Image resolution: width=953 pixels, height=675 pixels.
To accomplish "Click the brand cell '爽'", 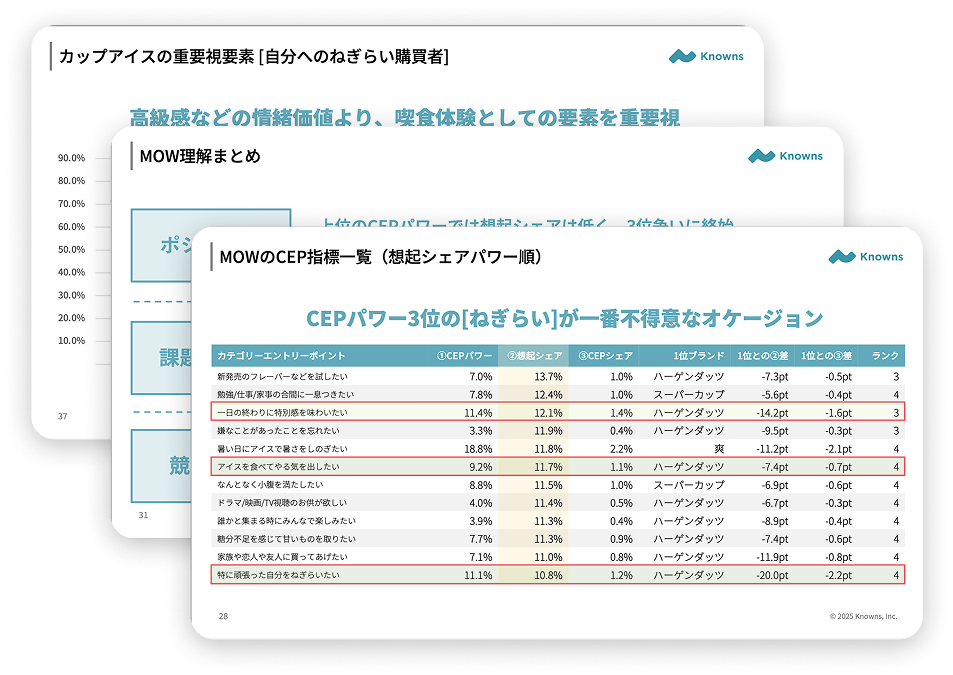I will pos(719,449).
